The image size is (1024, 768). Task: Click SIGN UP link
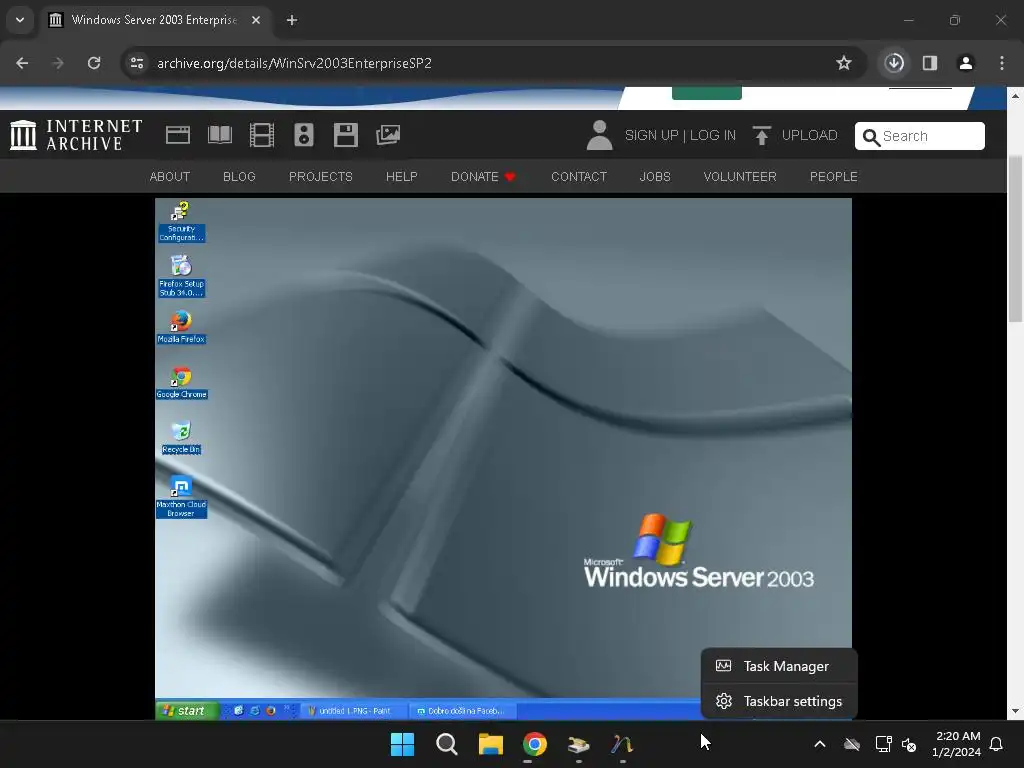click(x=651, y=135)
